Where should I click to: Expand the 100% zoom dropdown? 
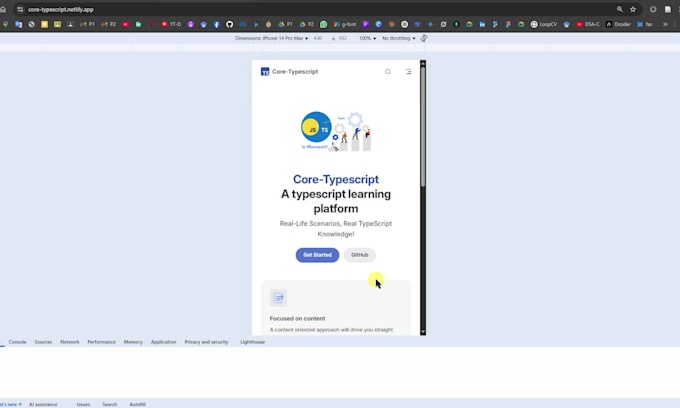tap(367, 38)
